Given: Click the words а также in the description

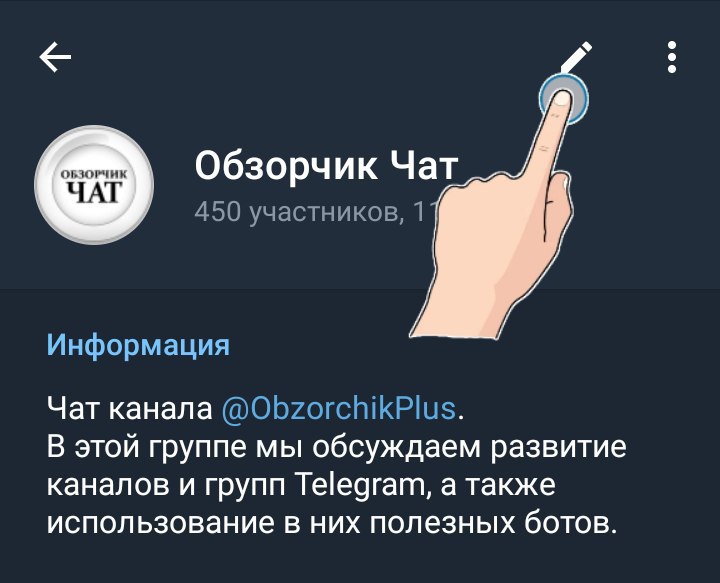Looking at the screenshot, I should [x=497, y=486].
